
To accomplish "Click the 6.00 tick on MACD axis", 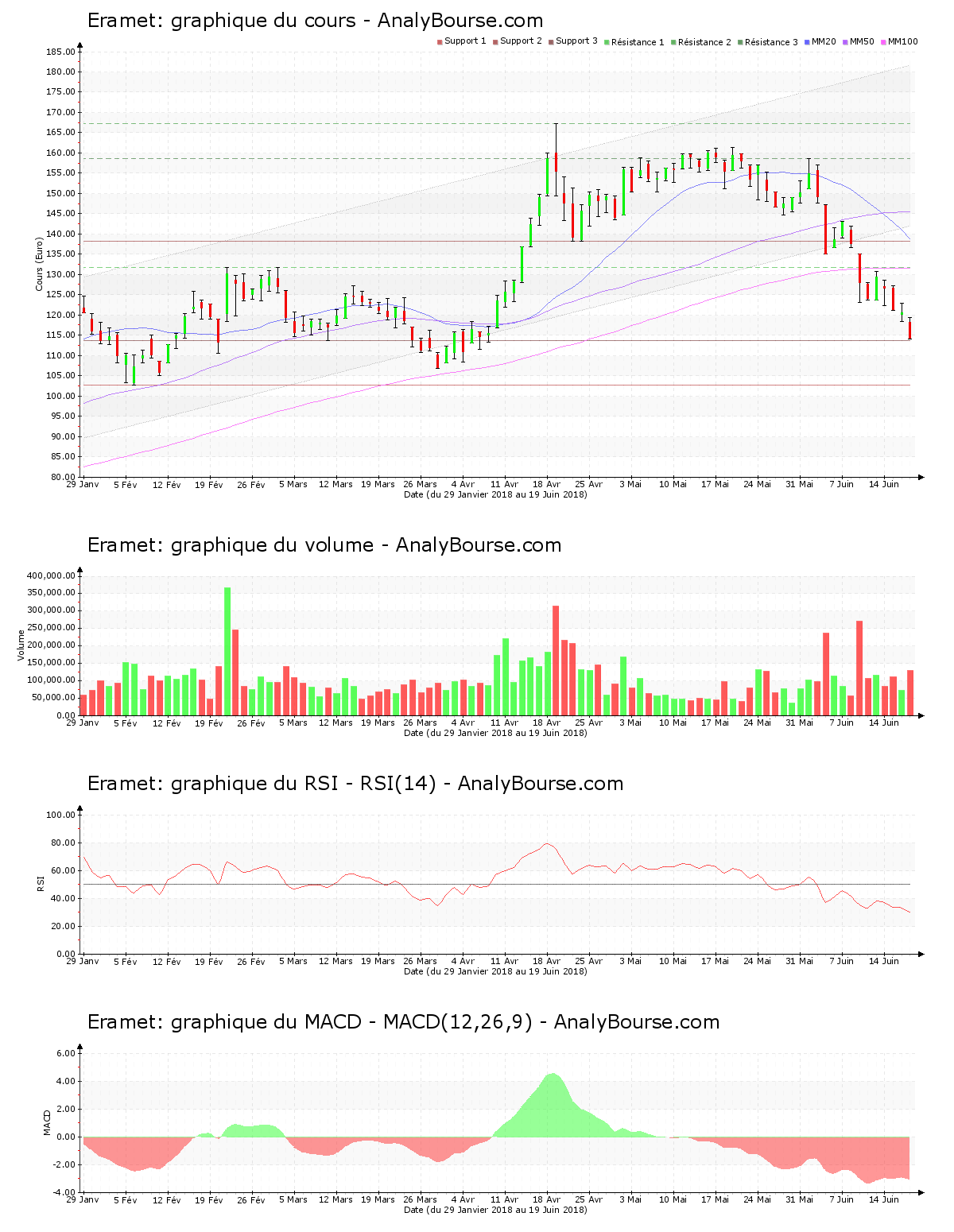I will click(x=67, y=1053).
